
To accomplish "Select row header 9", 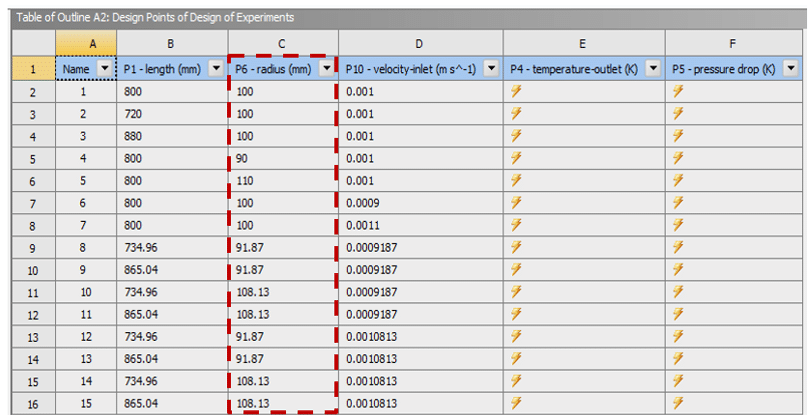I will click(x=33, y=247).
